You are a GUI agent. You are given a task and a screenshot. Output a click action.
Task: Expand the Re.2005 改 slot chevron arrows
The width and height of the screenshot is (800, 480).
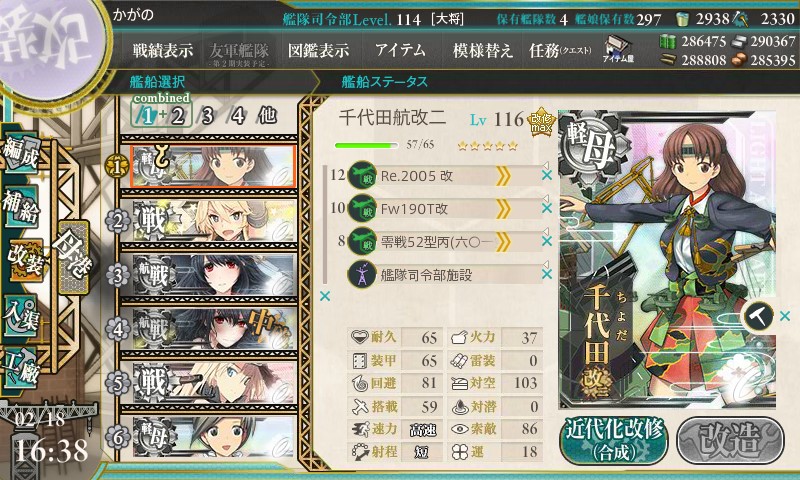click(x=503, y=176)
